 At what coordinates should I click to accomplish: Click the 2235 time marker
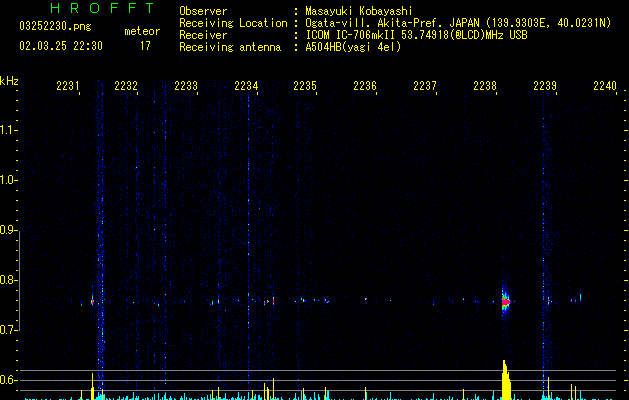[305, 86]
